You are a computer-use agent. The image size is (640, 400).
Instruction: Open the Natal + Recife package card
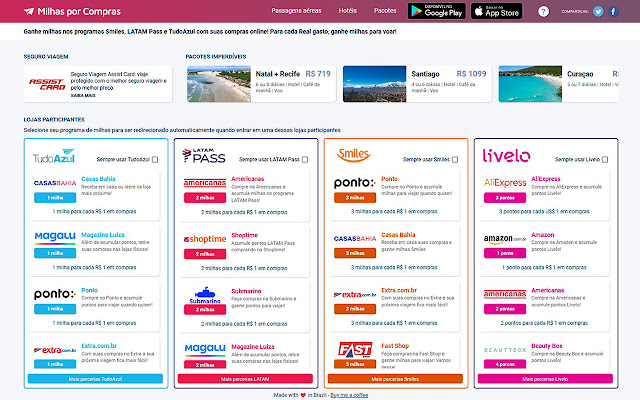(x=258, y=85)
